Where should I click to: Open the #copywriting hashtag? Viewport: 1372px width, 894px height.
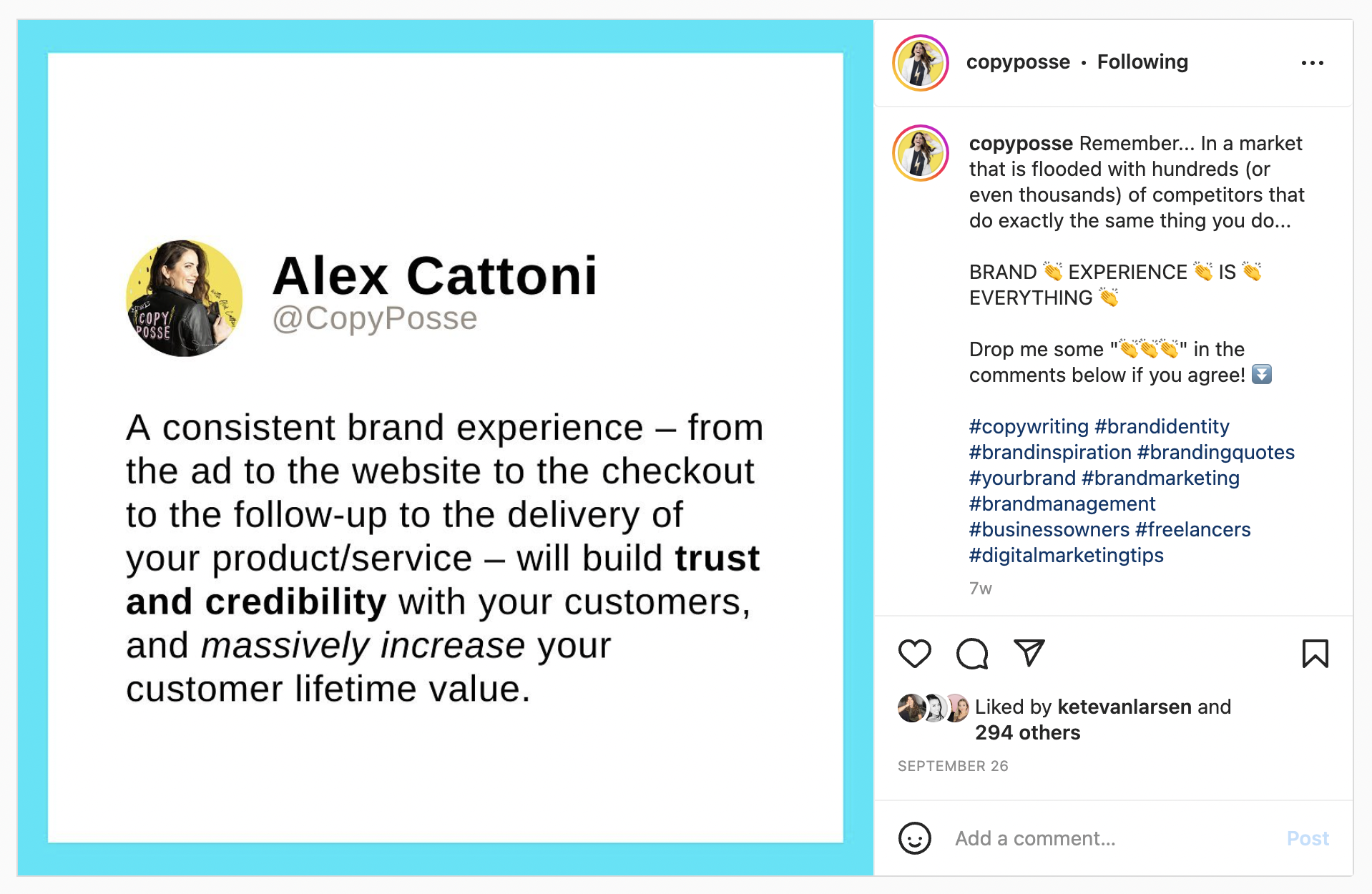coord(1029,427)
